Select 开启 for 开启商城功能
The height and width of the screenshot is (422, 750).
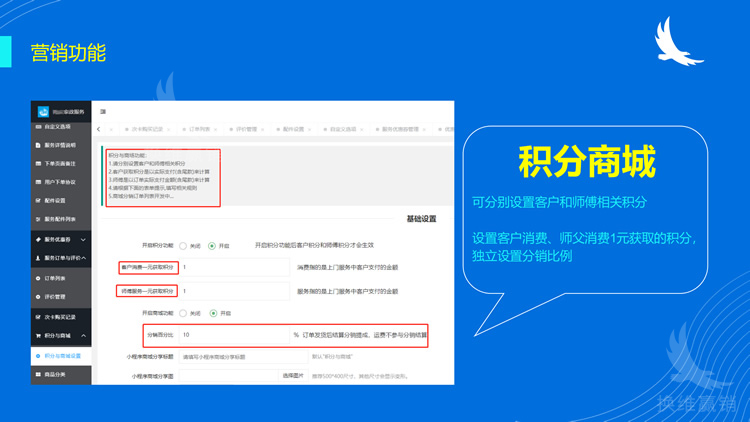[213, 313]
